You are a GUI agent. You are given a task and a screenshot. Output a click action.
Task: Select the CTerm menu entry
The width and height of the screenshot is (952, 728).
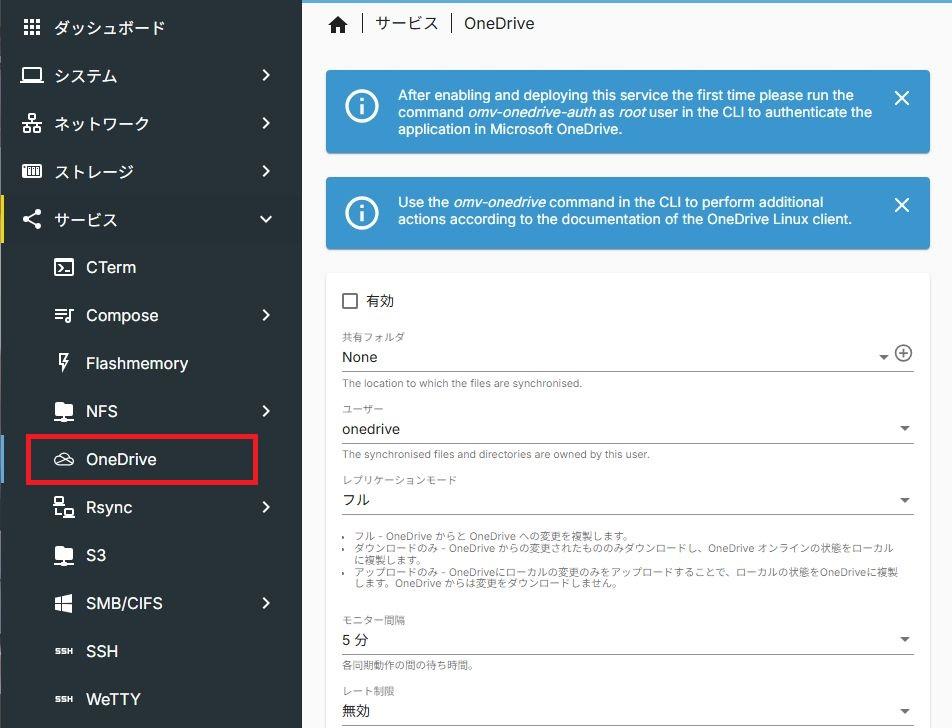pos(152,267)
